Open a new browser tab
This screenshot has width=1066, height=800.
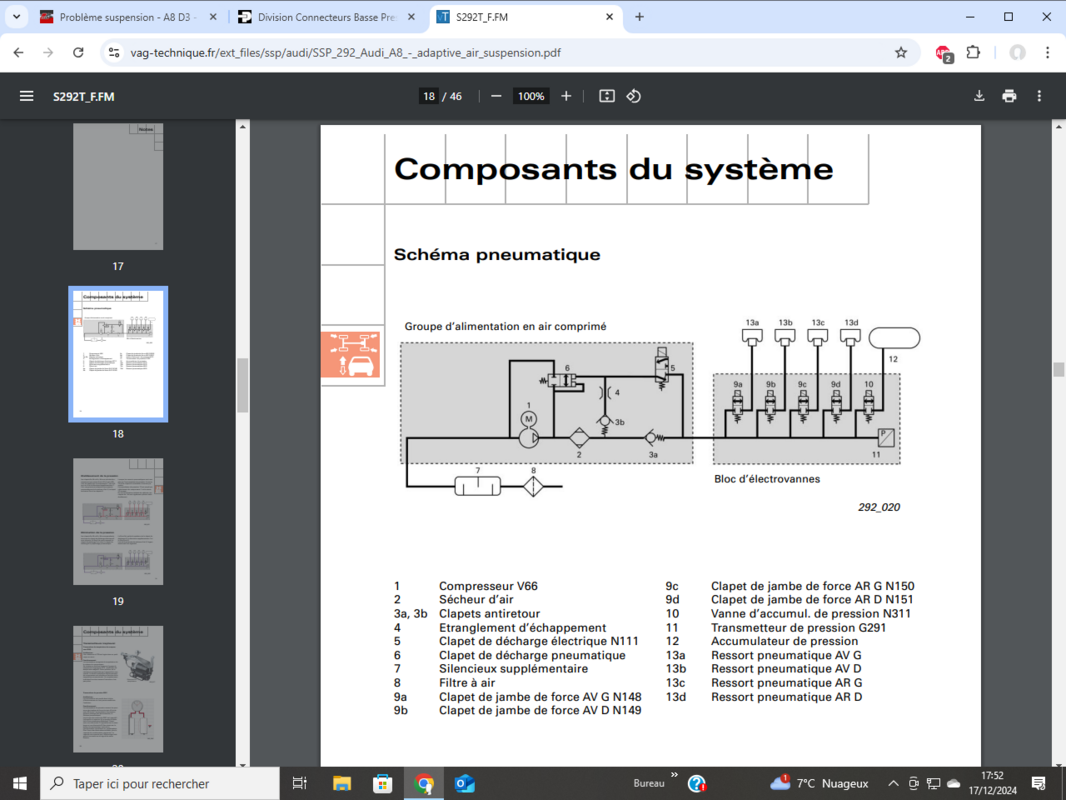coord(640,17)
